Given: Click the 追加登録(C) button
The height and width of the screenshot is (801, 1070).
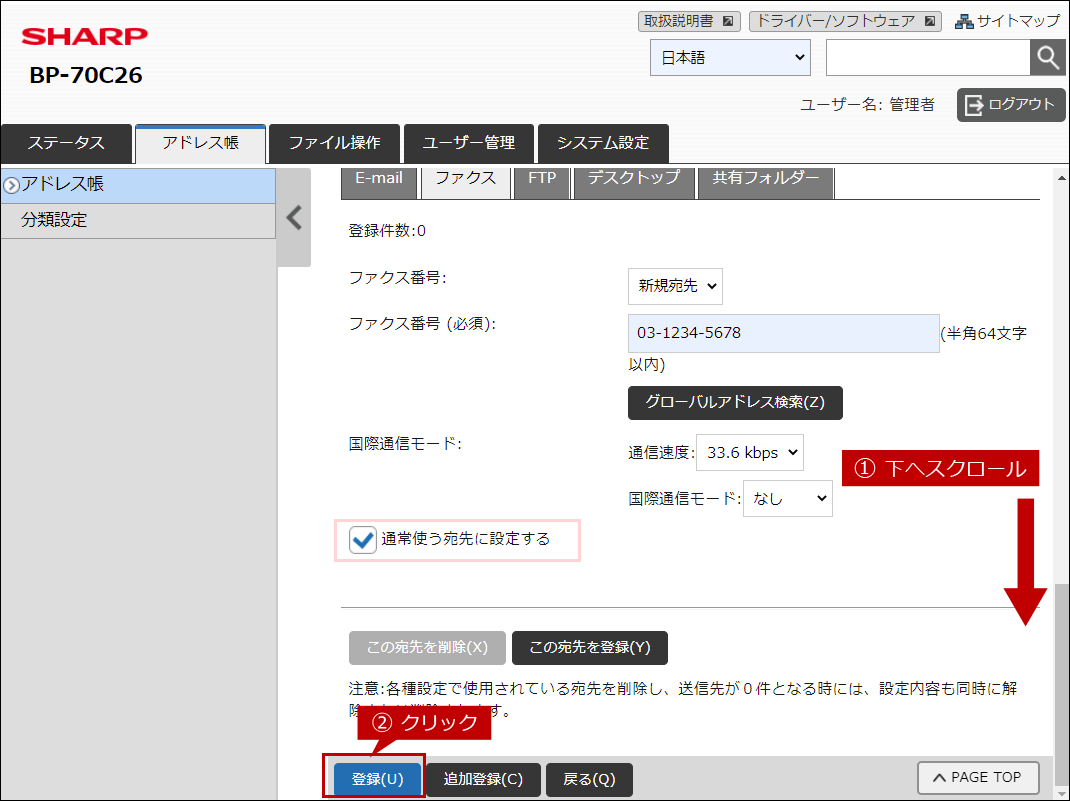Looking at the screenshot, I should pyautogui.click(x=483, y=779).
